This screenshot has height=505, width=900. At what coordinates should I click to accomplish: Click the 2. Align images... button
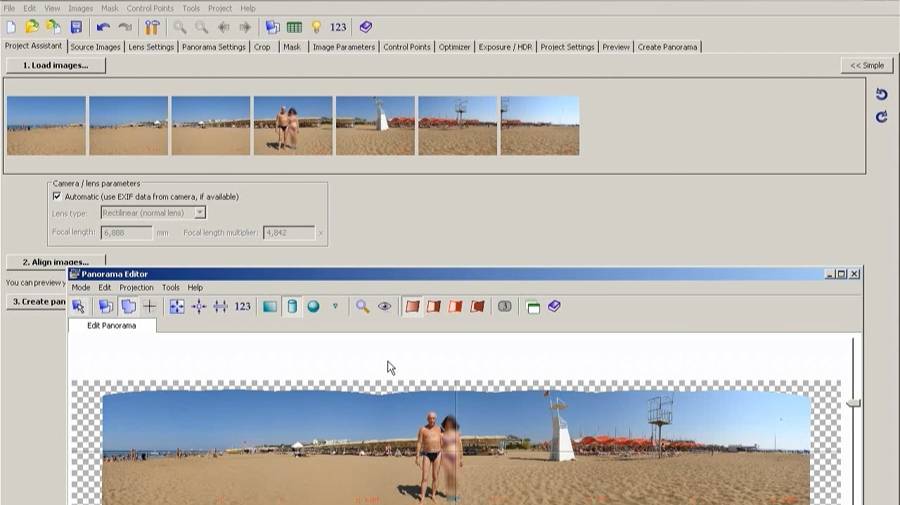click(x=56, y=261)
